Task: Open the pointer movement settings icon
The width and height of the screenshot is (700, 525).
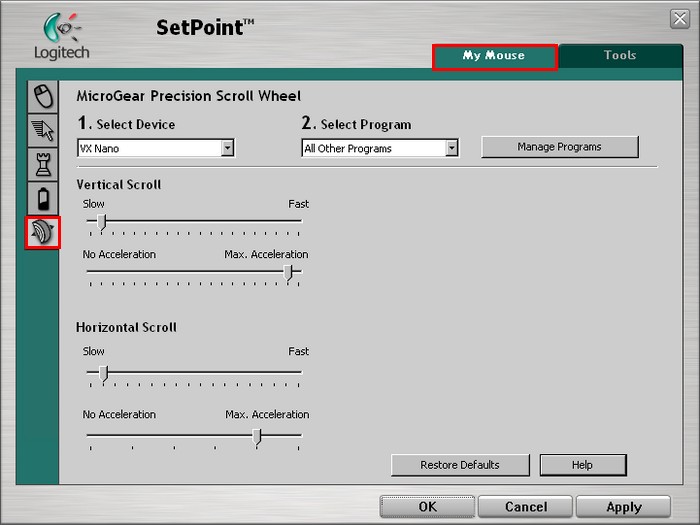Action: [43, 130]
